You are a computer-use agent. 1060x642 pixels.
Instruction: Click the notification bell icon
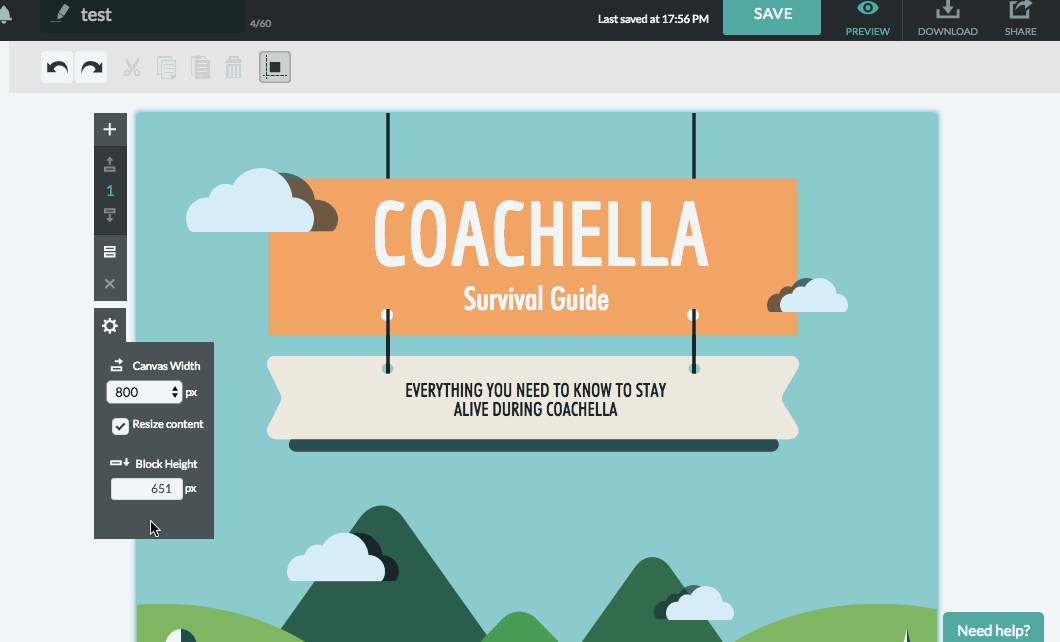[4, 14]
